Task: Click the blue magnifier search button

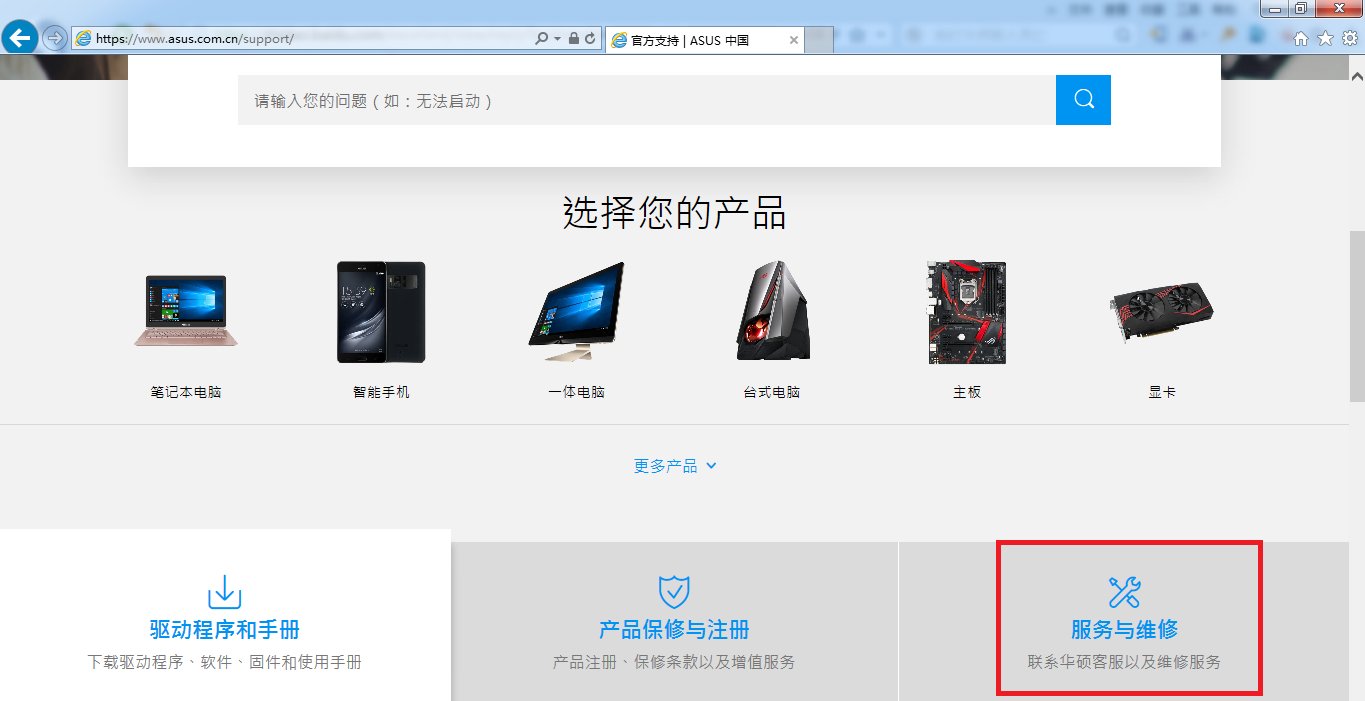Action: coord(1083,99)
